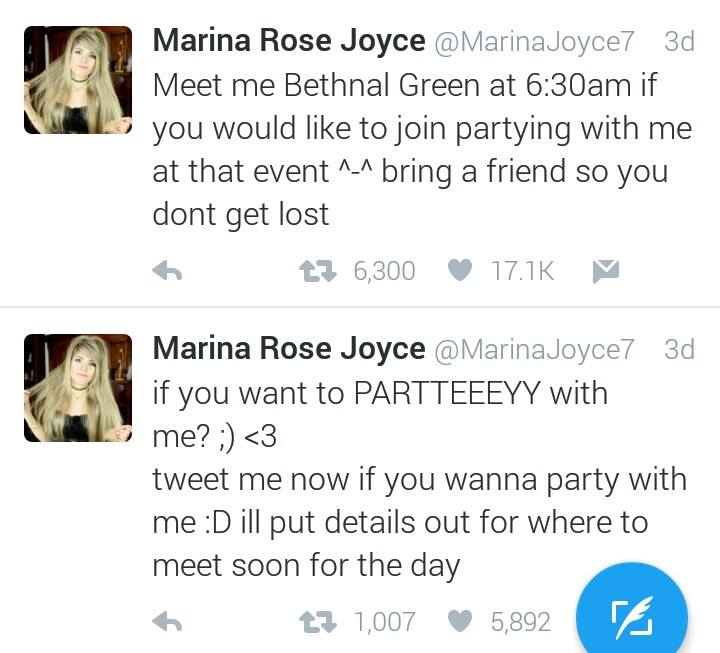The image size is (720, 653).
Task: Send Bethnal Green tweet via direct message
Action: click(605, 270)
